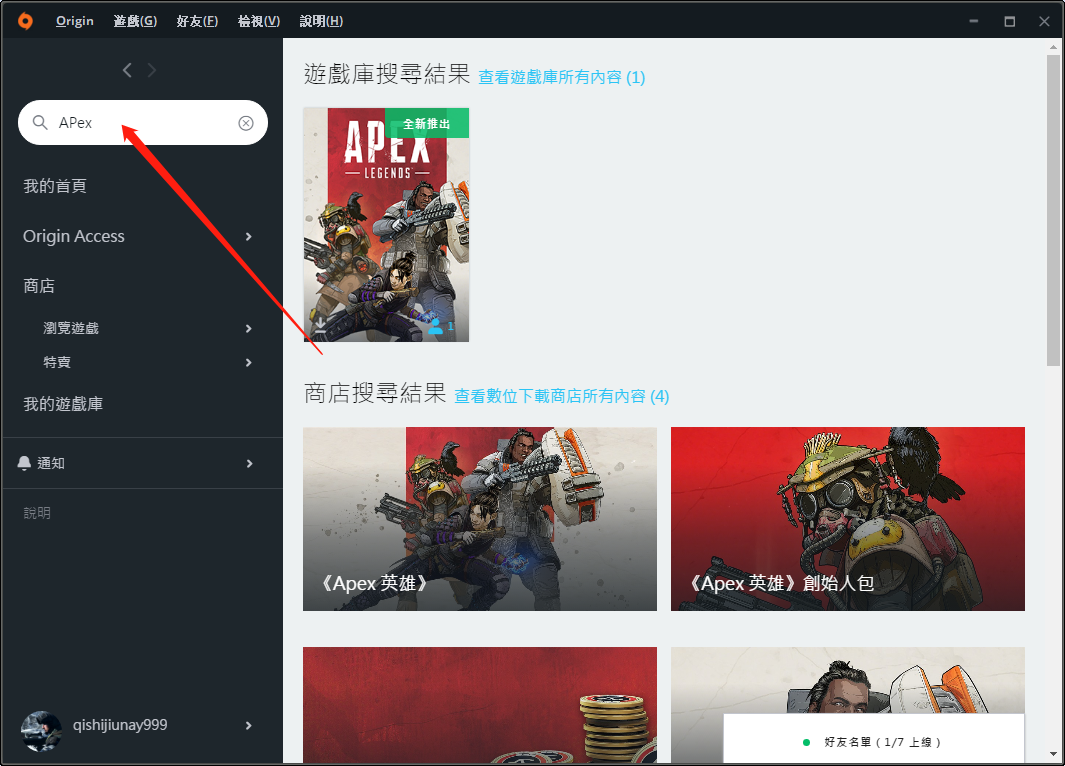Open 《Apex 英雄》 store tile
The width and height of the screenshot is (1065, 766).
coord(480,519)
